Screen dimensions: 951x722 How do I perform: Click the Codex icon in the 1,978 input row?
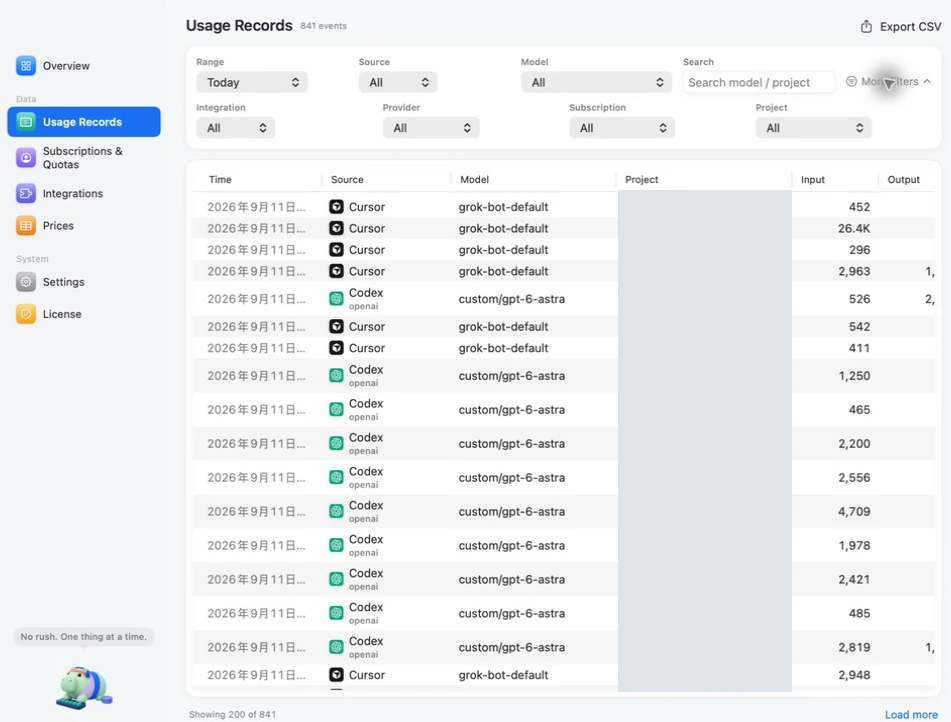click(336, 545)
